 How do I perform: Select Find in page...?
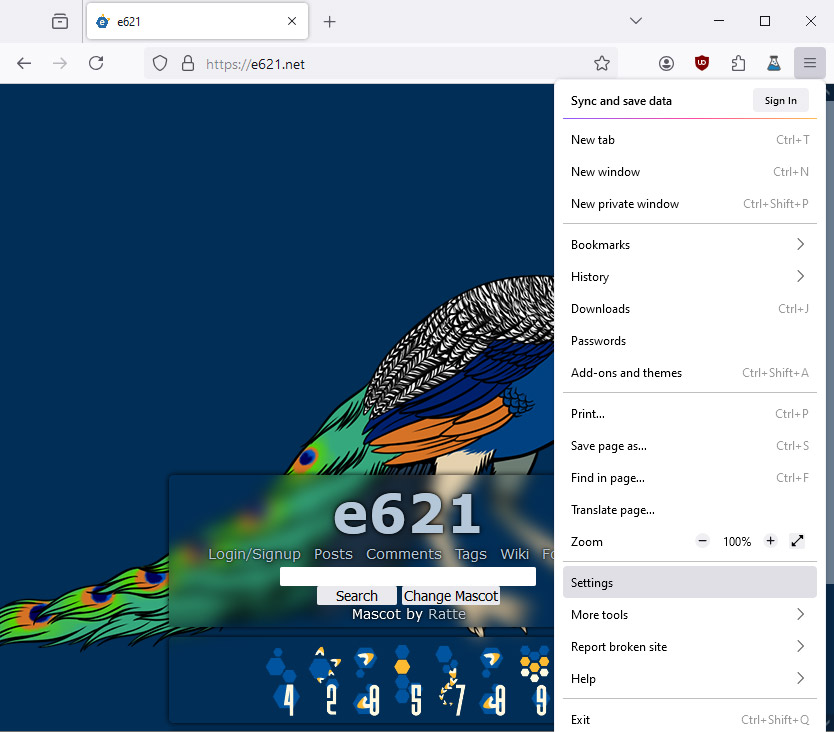pyautogui.click(x=689, y=478)
